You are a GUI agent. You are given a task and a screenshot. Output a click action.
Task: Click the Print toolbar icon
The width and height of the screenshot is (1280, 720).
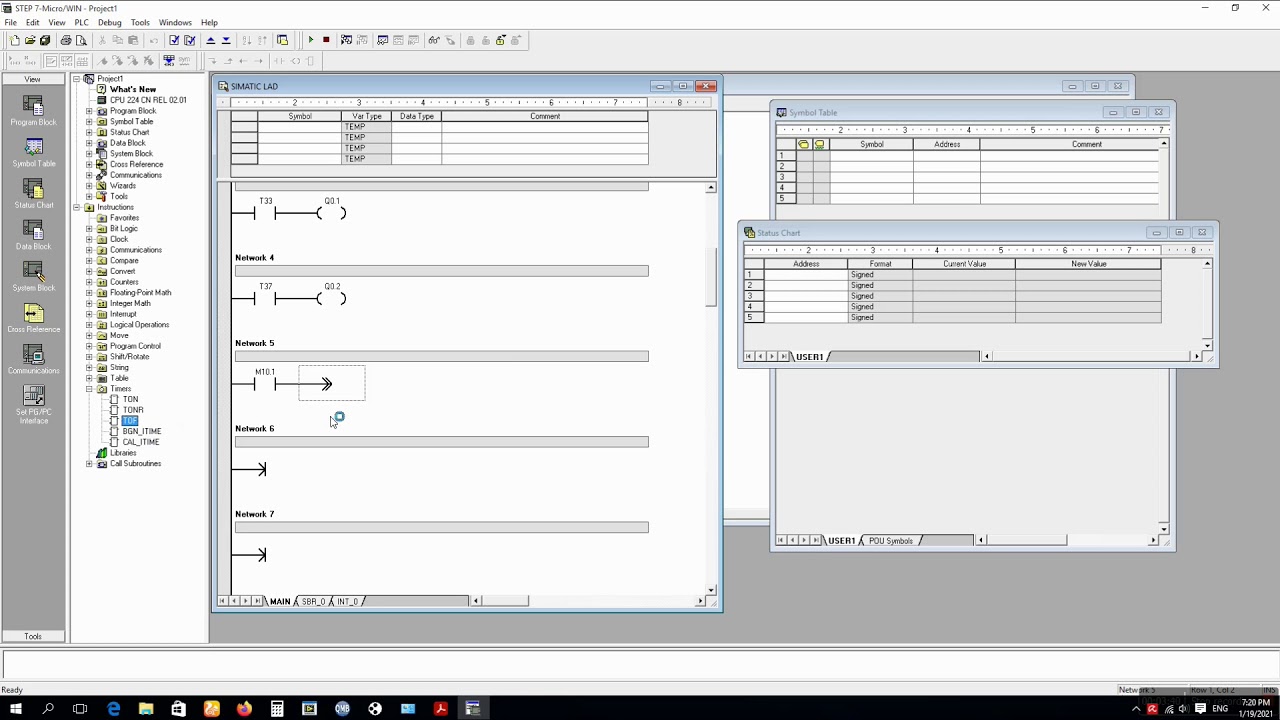[66, 40]
